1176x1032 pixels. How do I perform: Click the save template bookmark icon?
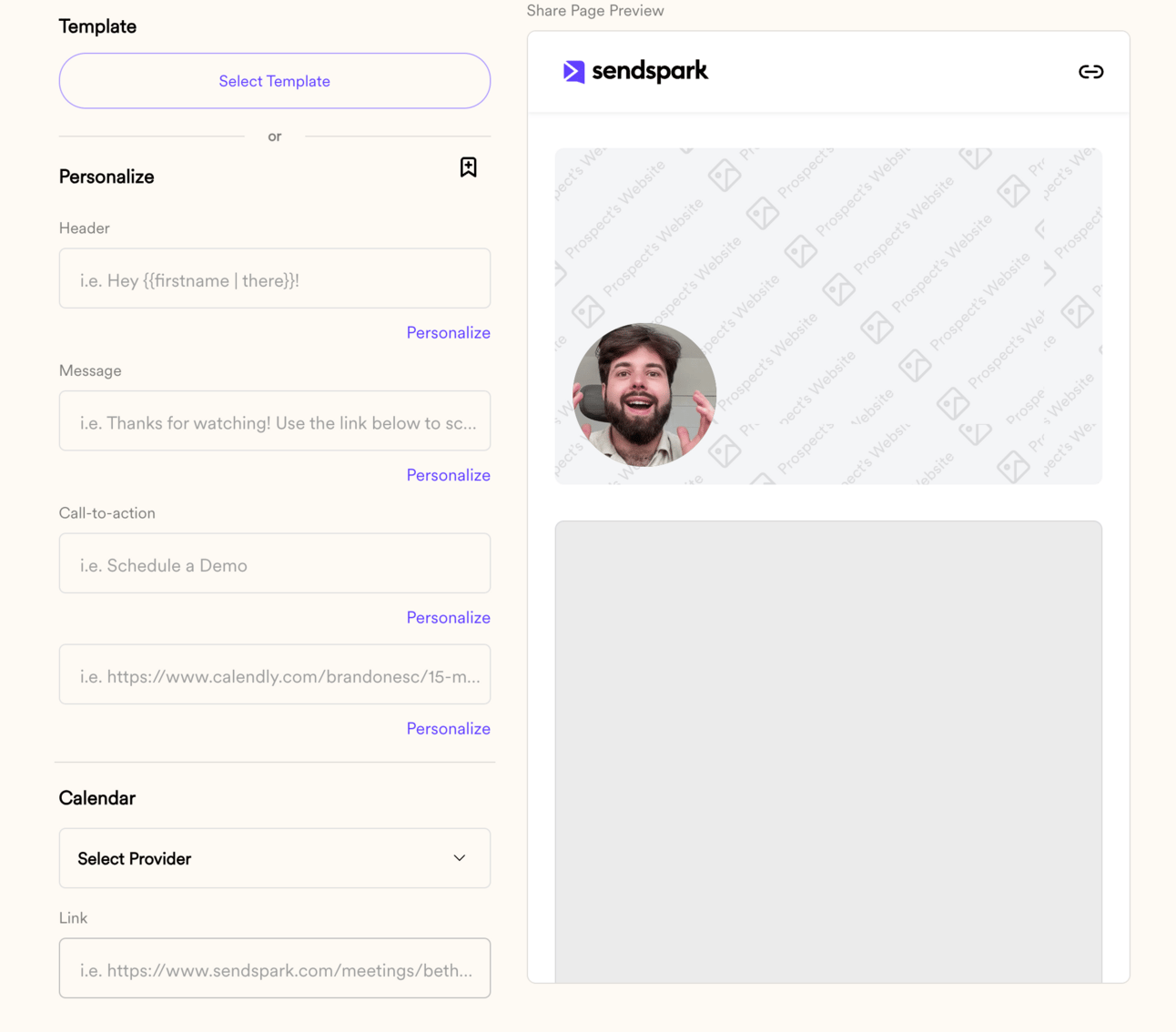(468, 167)
